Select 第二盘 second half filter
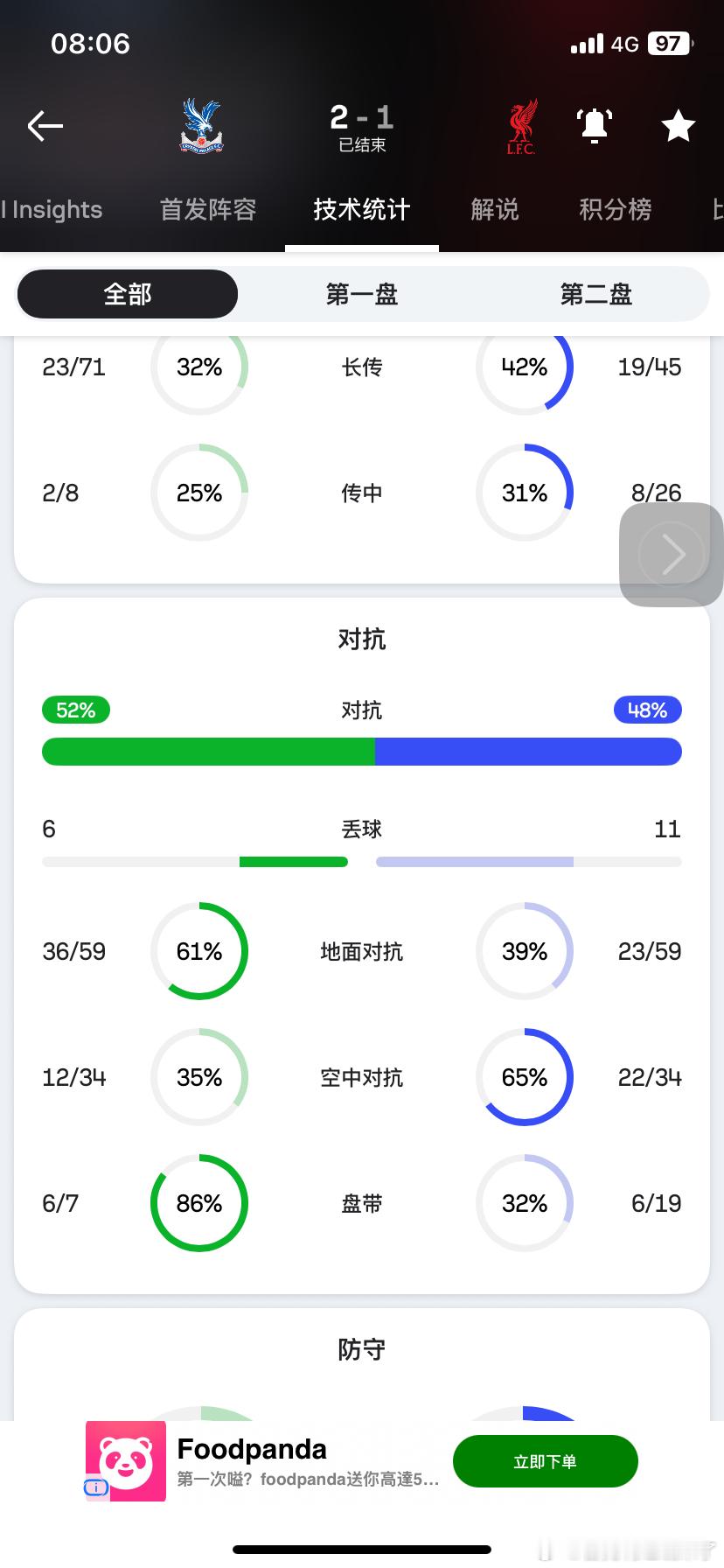Screen dimensions: 724x1568 pyautogui.click(x=596, y=294)
